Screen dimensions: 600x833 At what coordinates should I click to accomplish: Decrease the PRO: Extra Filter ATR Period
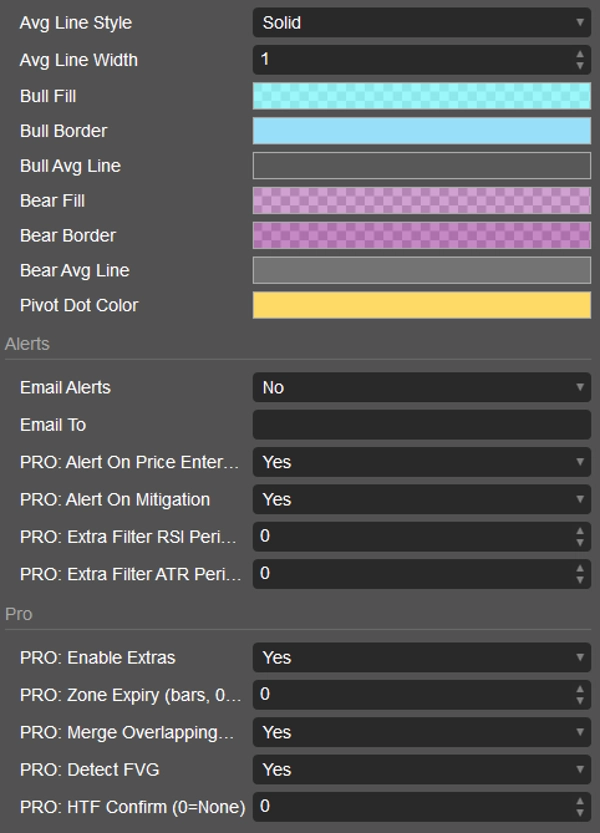coord(582,579)
